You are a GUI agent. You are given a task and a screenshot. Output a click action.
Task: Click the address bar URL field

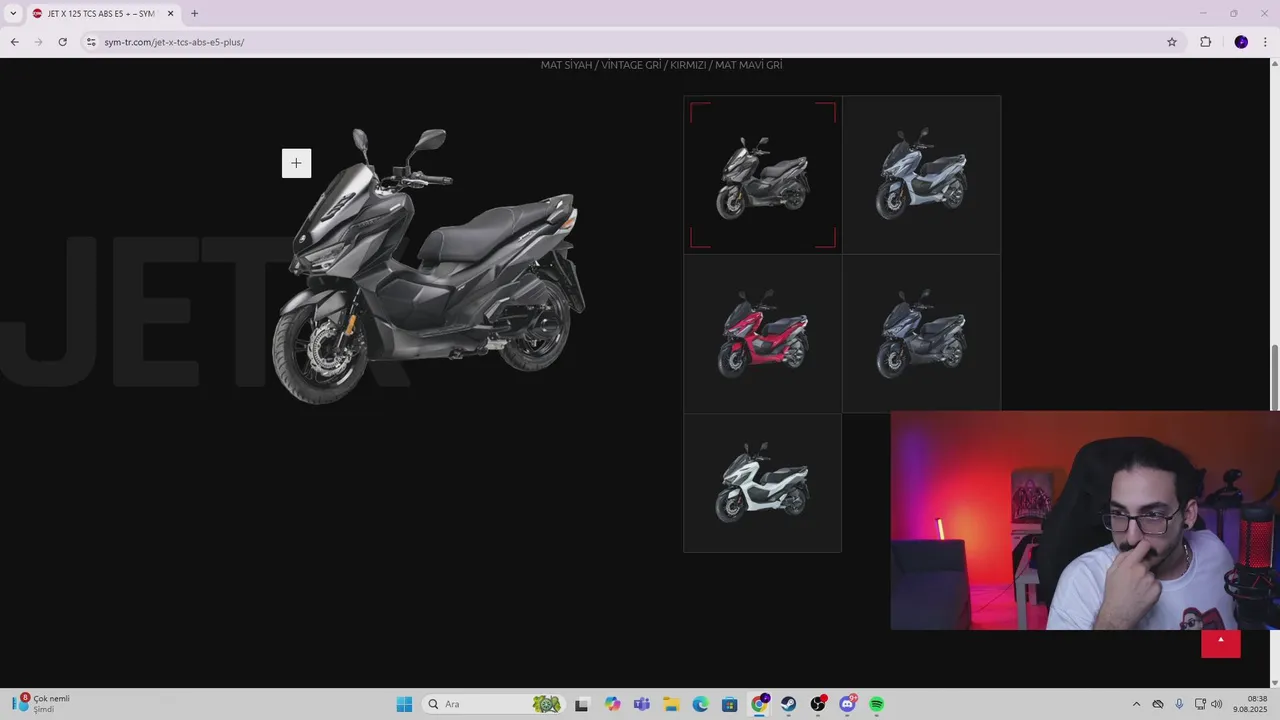pos(630,42)
